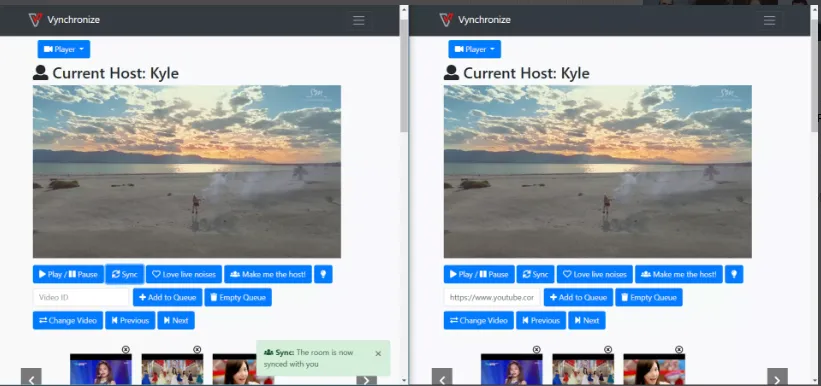
Task: Focus the Video ID input in left window
Action: pos(81,297)
